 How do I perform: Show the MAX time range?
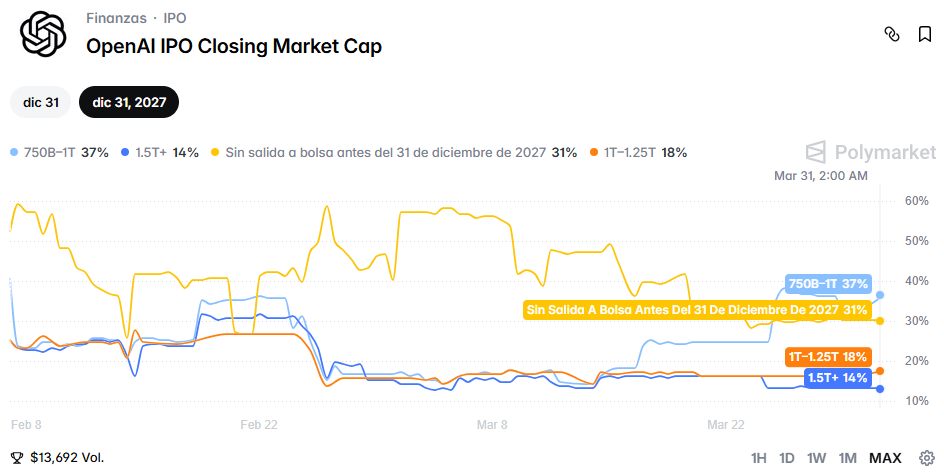(x=885, y=458)
